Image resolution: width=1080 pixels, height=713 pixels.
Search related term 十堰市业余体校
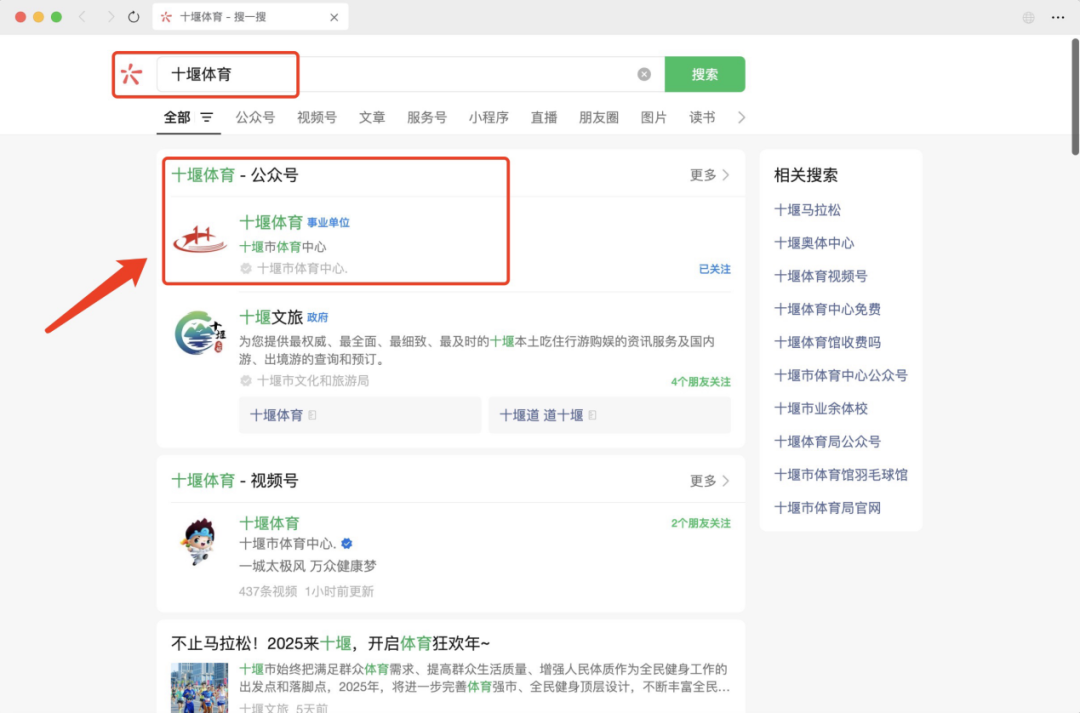coord(820,409)
